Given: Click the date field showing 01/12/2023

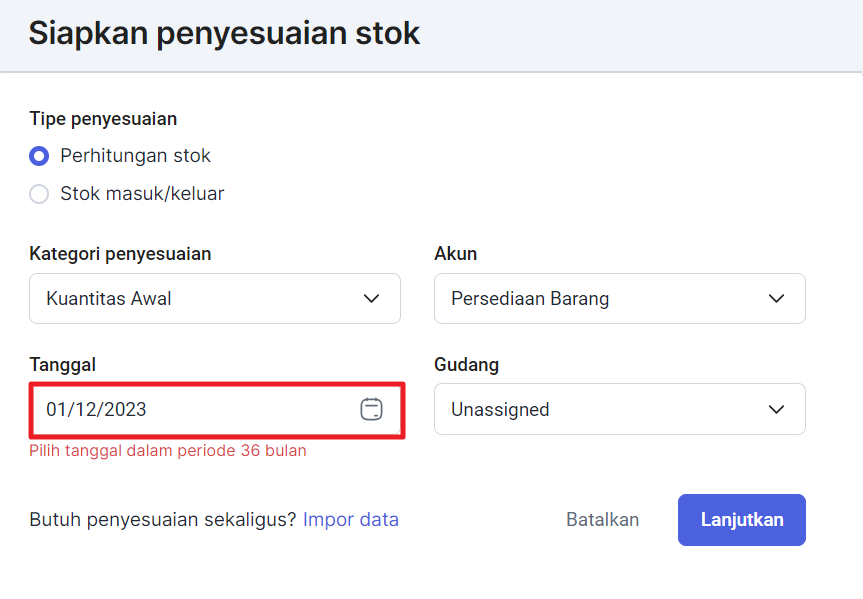Looking at the screenshot, I should (217, 410).
